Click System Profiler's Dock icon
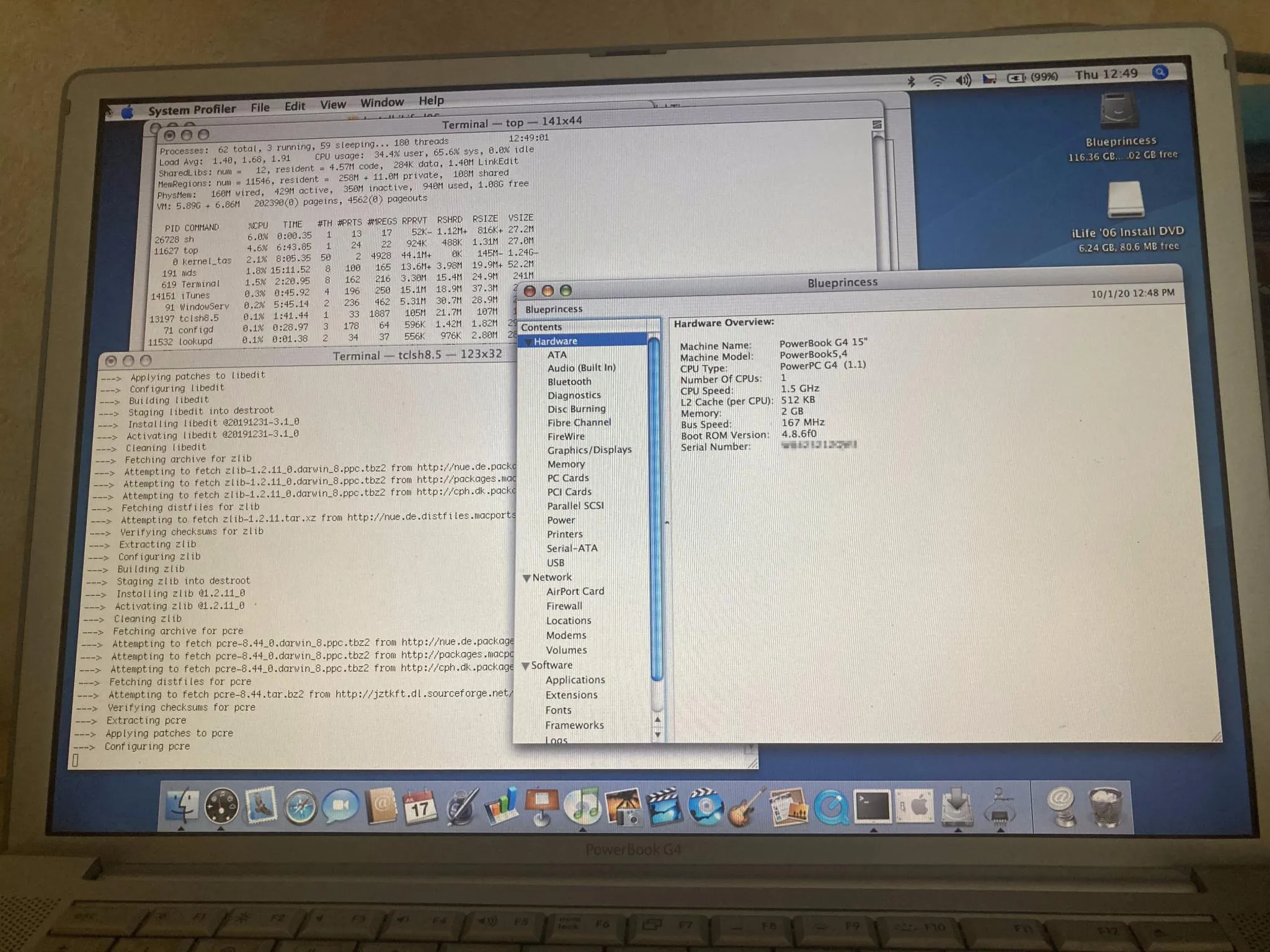Screen dimensions: 1270x952 pyautogui.click(x=999, y=806)
